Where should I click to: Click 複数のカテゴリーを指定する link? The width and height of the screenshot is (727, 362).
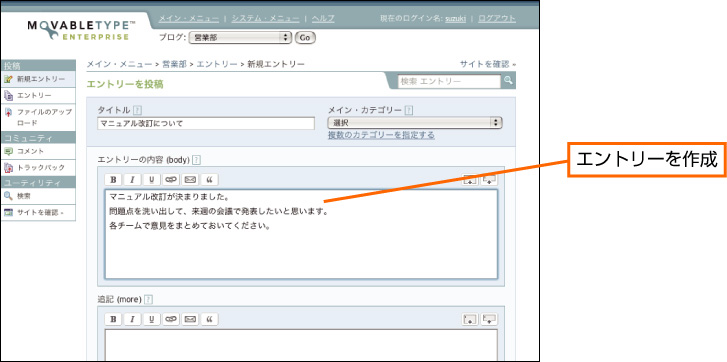381,135
